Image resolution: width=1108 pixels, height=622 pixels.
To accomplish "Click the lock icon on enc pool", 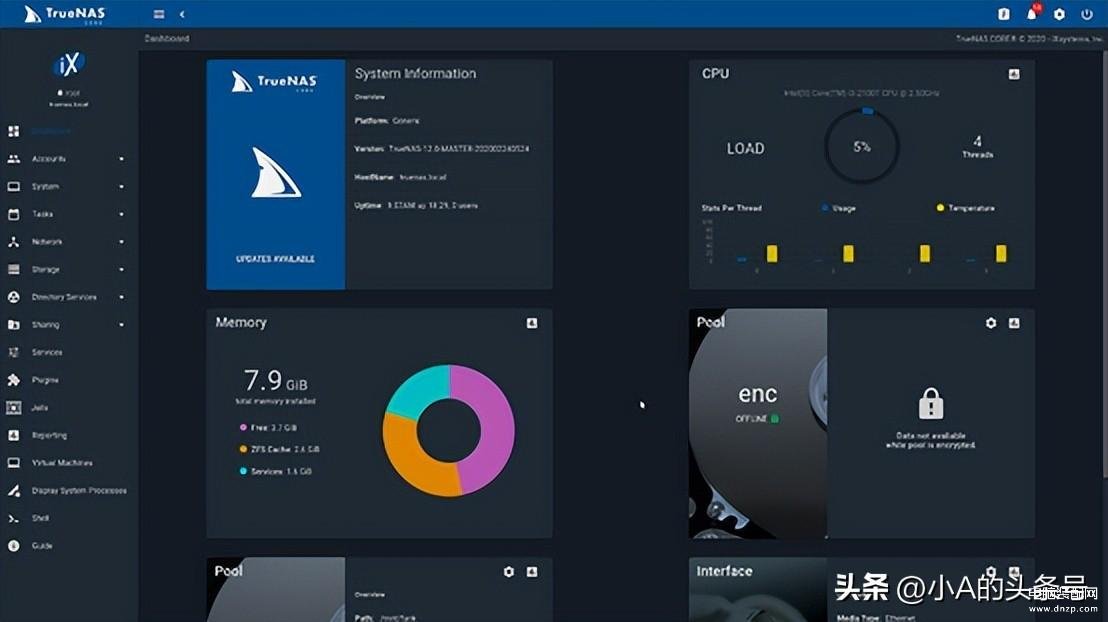I will pos(931,404).
